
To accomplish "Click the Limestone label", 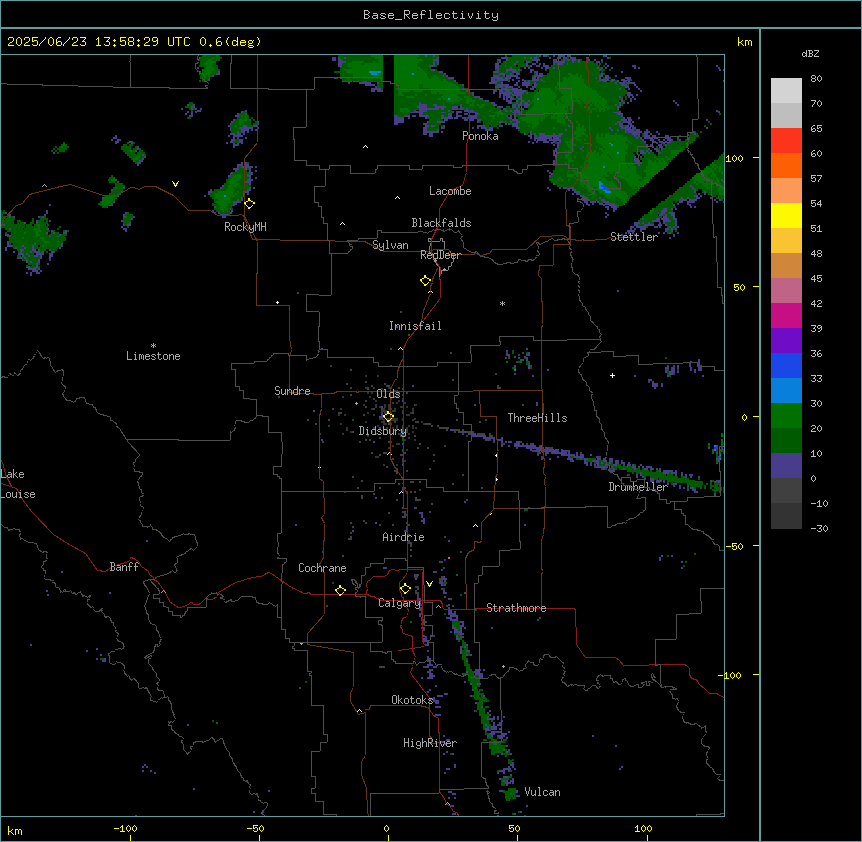I will 153,356.
